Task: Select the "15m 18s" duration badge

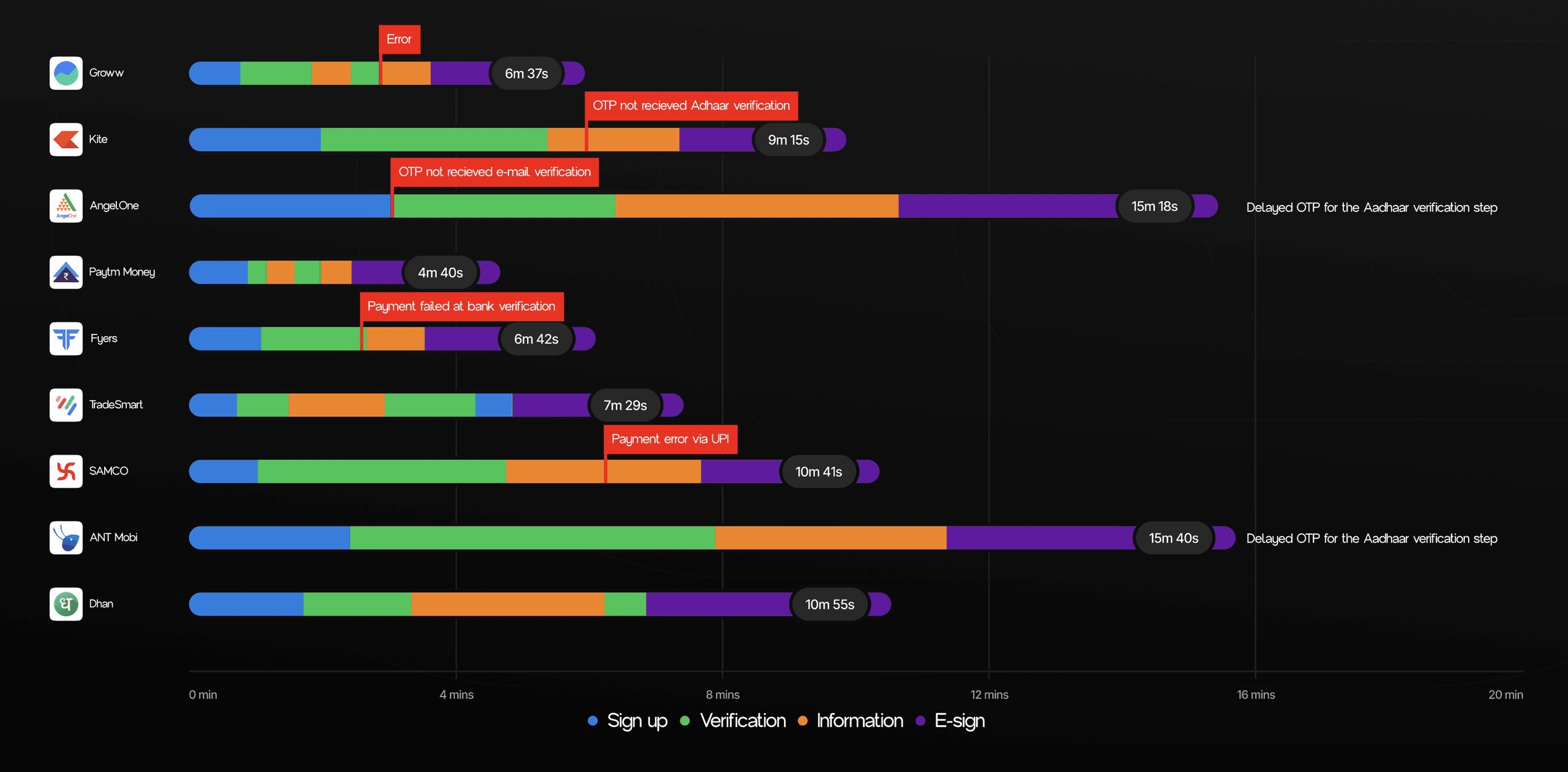Action: [x=1154, y=205]
